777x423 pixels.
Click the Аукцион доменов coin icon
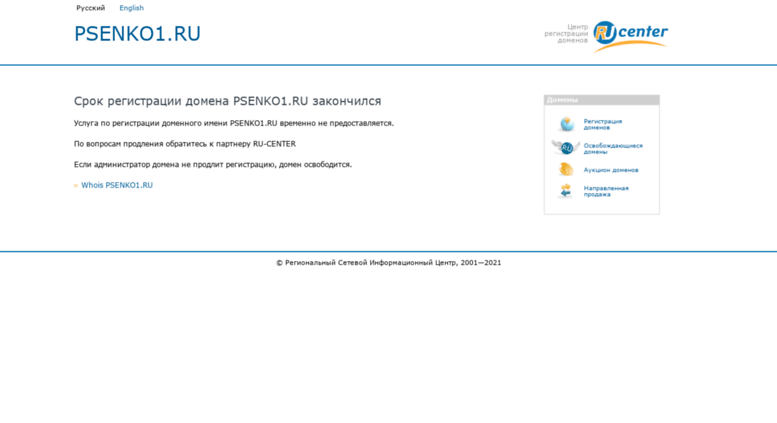566,169
